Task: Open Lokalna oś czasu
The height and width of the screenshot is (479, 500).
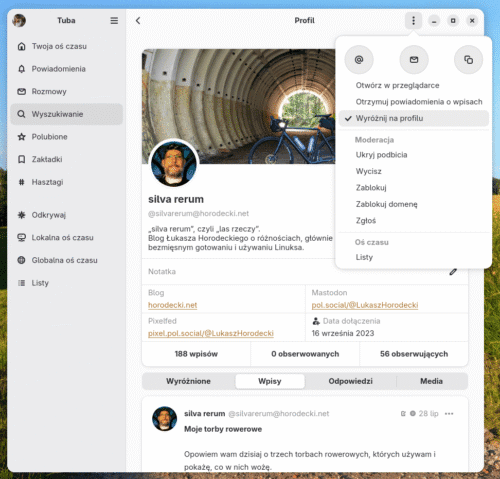Action: click(x=67, y=238)
